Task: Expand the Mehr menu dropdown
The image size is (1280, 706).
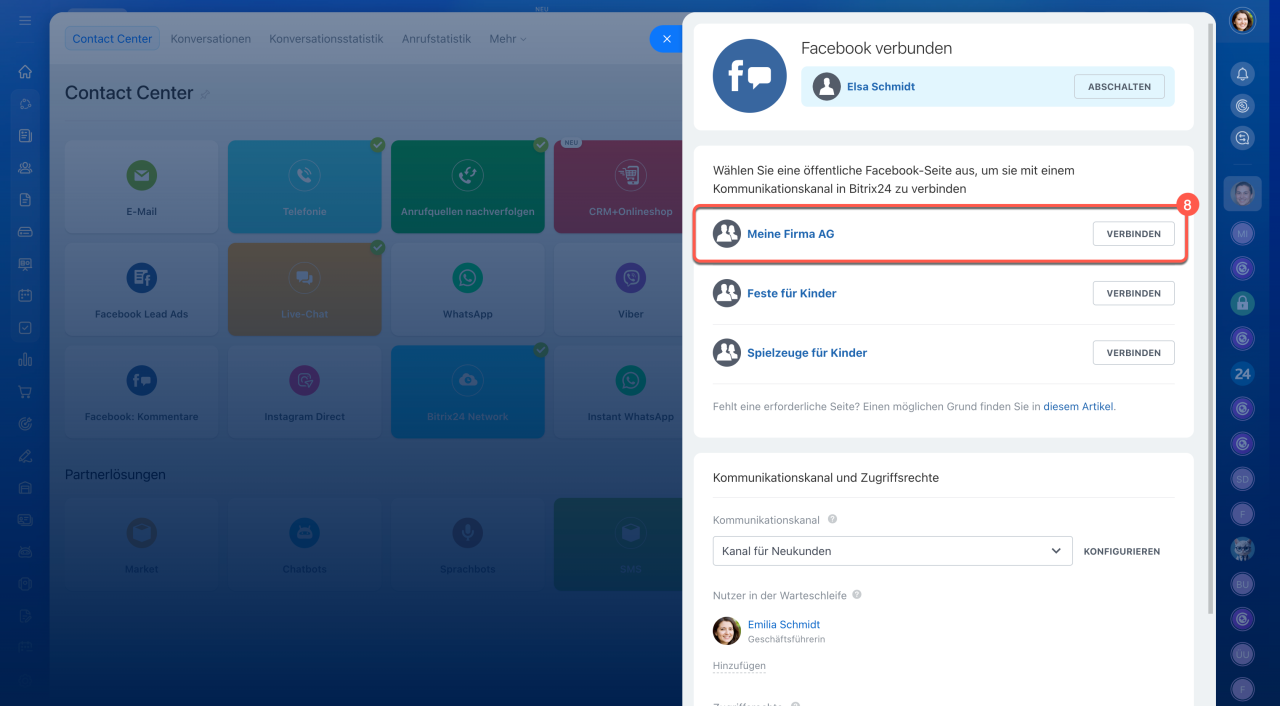Action: tap(508, 39)
